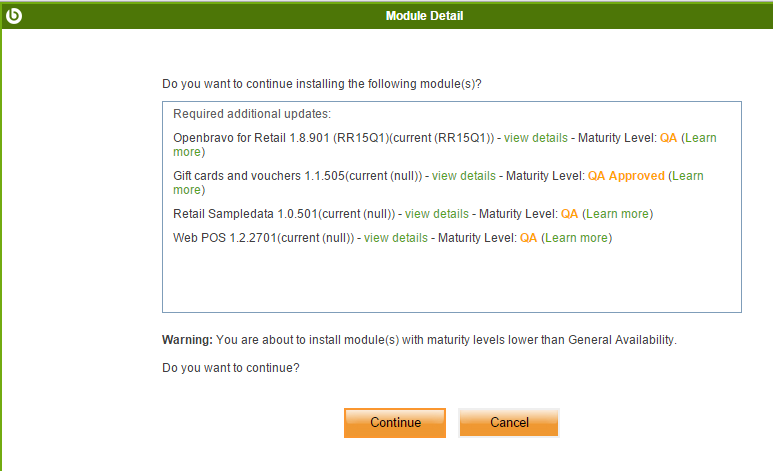Open view details for Openbravo for Retail
The image size is (773, 471).
coord(536,138)
